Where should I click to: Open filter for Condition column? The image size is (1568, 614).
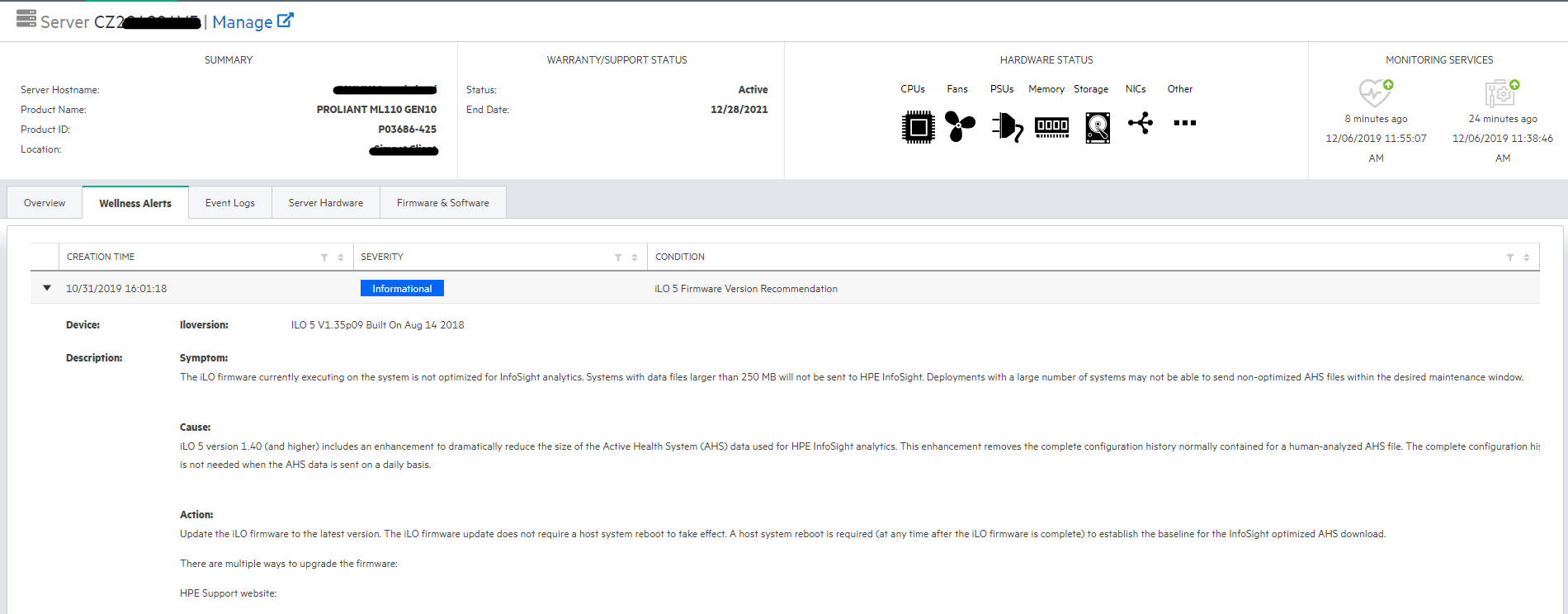(1510, 257)
